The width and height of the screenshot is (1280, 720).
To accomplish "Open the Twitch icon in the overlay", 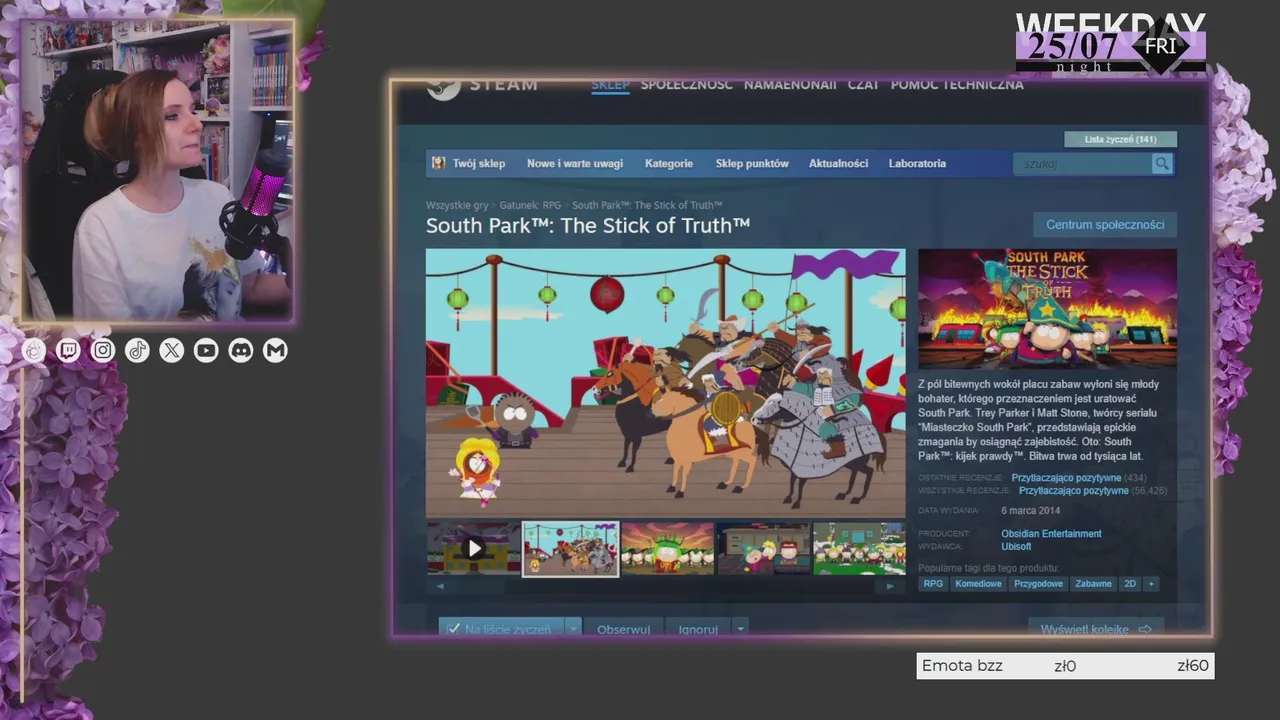I will point(68,350).
